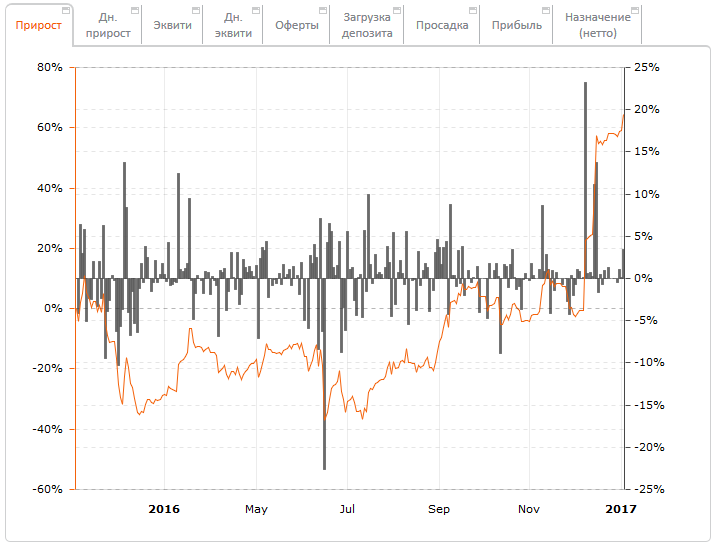Screen dimensions: 717x549
Task: Click the corner icon on Прибыль tab
Action: [x=545, y=10]
